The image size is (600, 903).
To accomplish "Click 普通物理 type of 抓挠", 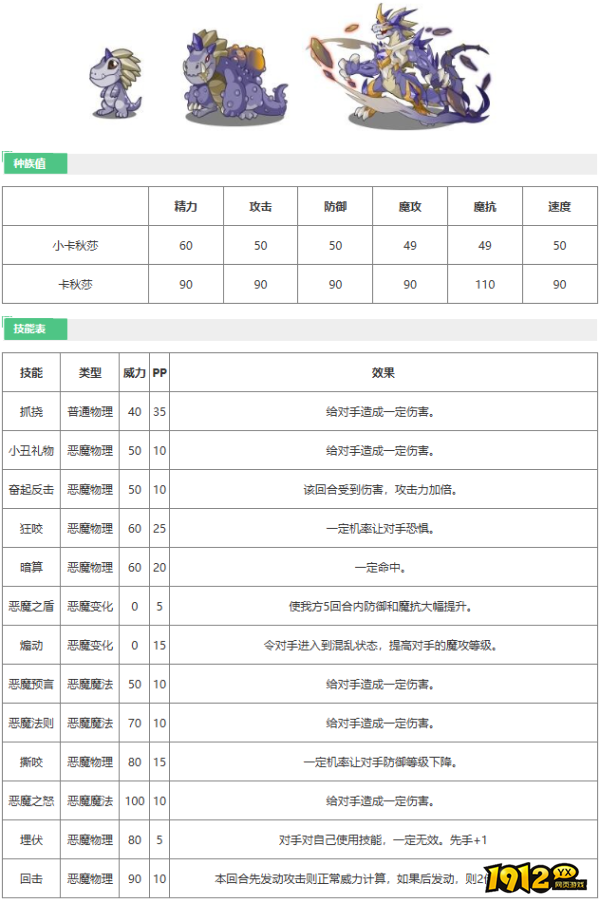I will click(x=90, y=412).
